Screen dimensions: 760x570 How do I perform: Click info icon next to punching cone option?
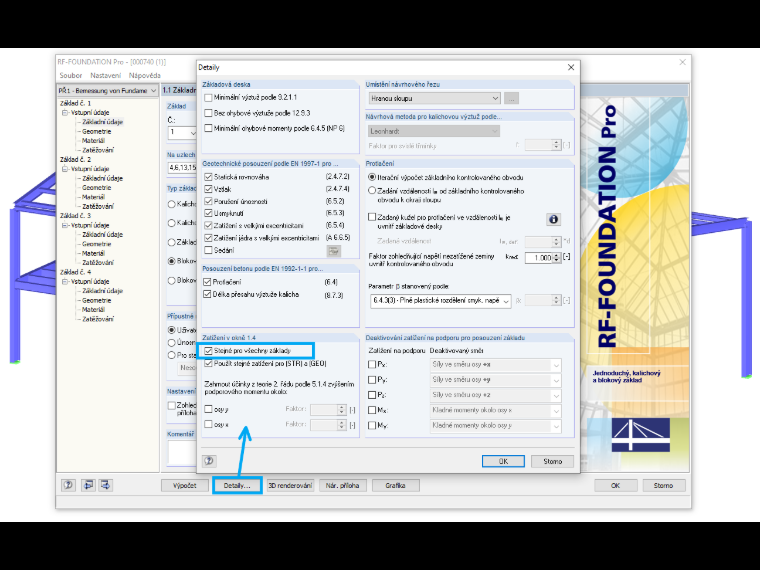click(x=553, y=219)
